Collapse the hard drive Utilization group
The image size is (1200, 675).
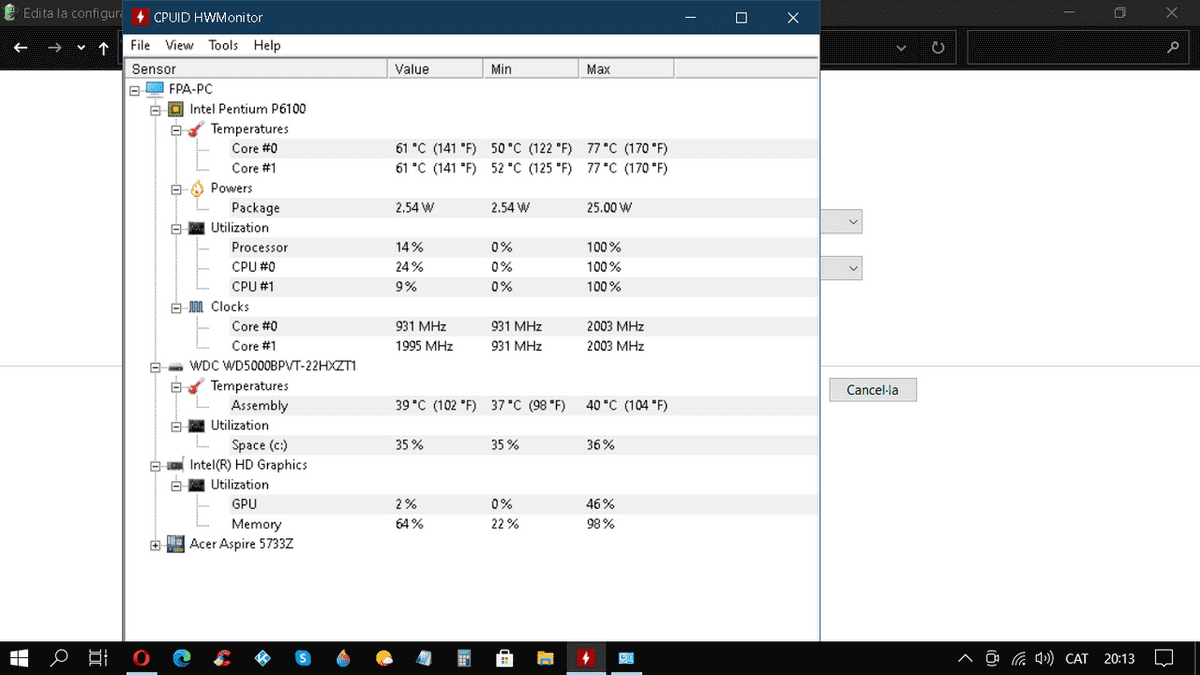[x=175, y=426]
